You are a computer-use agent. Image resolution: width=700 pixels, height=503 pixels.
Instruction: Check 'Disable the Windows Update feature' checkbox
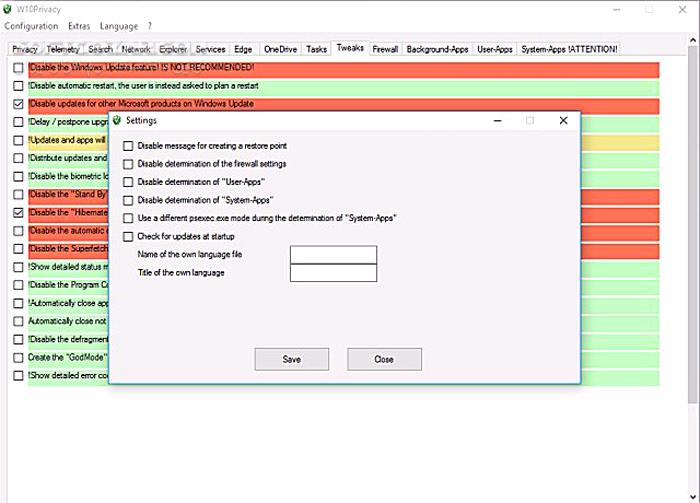tap(18, 68)
